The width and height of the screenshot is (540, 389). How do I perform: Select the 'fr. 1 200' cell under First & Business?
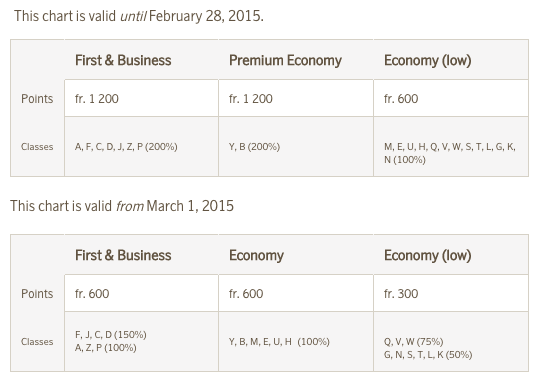141,98
